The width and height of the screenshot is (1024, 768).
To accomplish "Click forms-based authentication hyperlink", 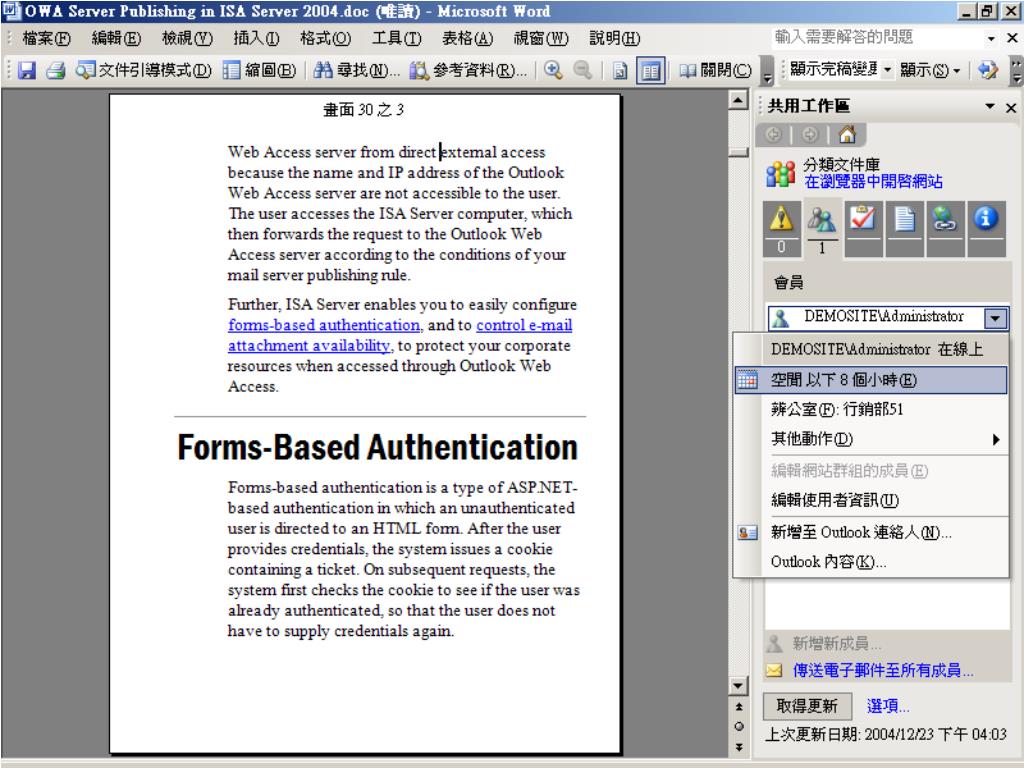I will coord(324,325).
